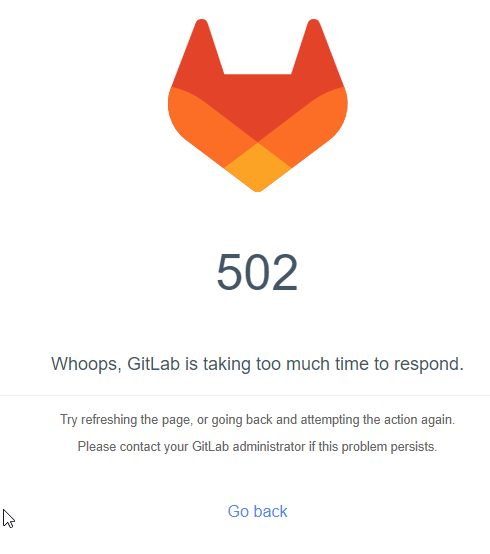Click the word GitLab in the heading
Image resolution: width=490 pixels, height=554 pixels.
point(154,363)
